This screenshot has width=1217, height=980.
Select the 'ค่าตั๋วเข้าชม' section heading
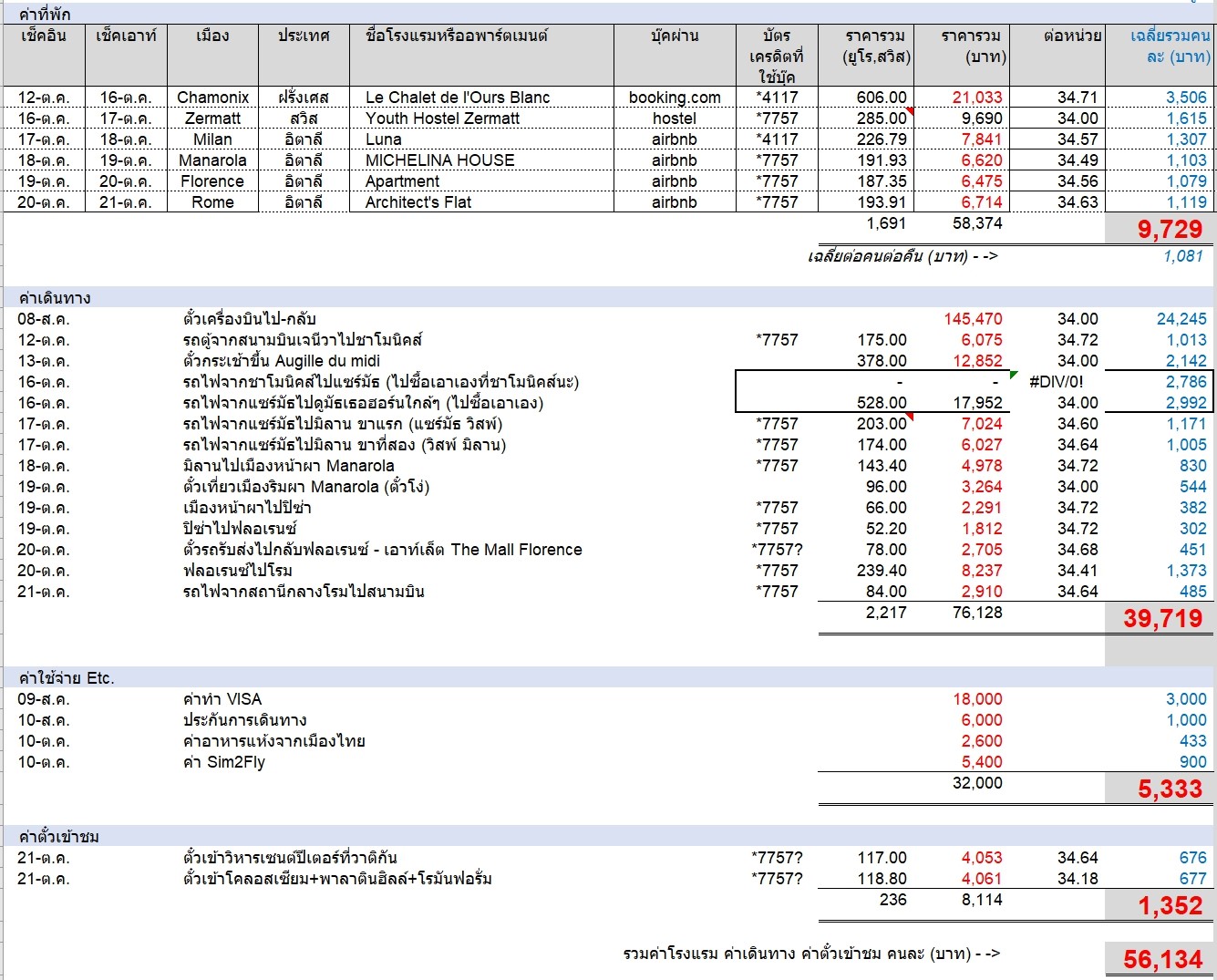59,837
